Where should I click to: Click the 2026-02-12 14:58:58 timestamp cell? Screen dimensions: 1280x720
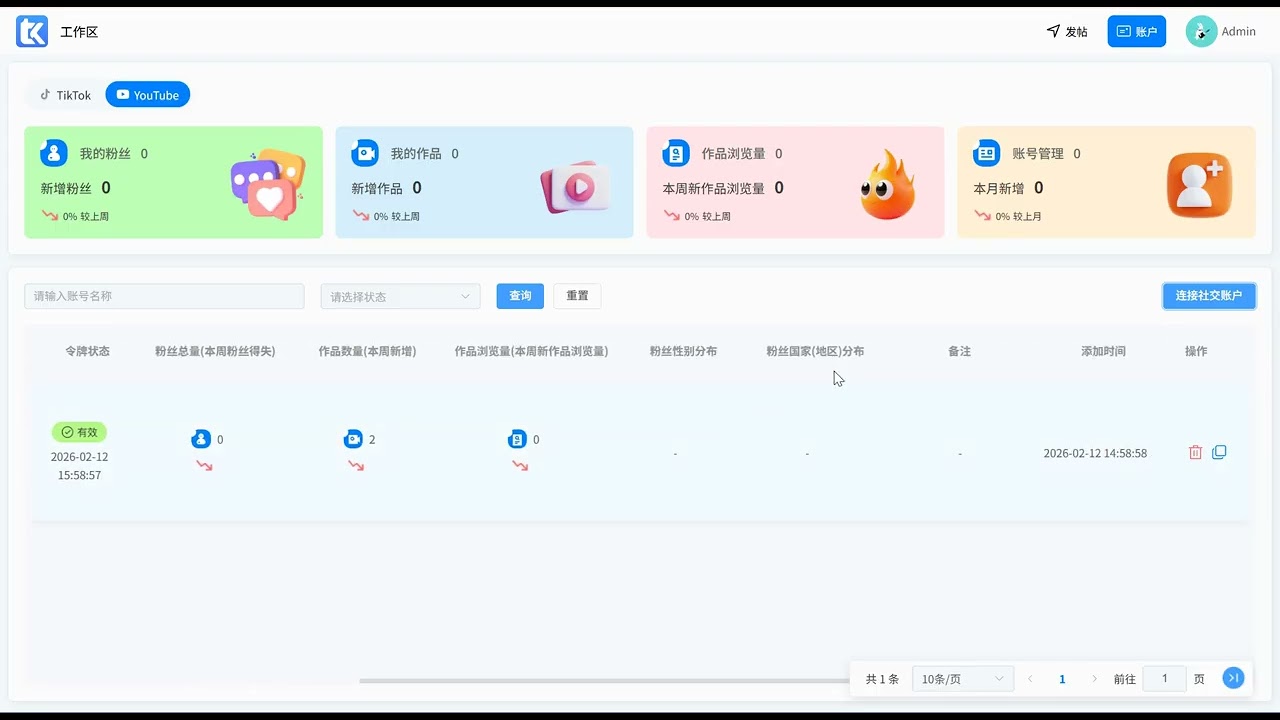pyautogui.click(x=1095, y=453)
